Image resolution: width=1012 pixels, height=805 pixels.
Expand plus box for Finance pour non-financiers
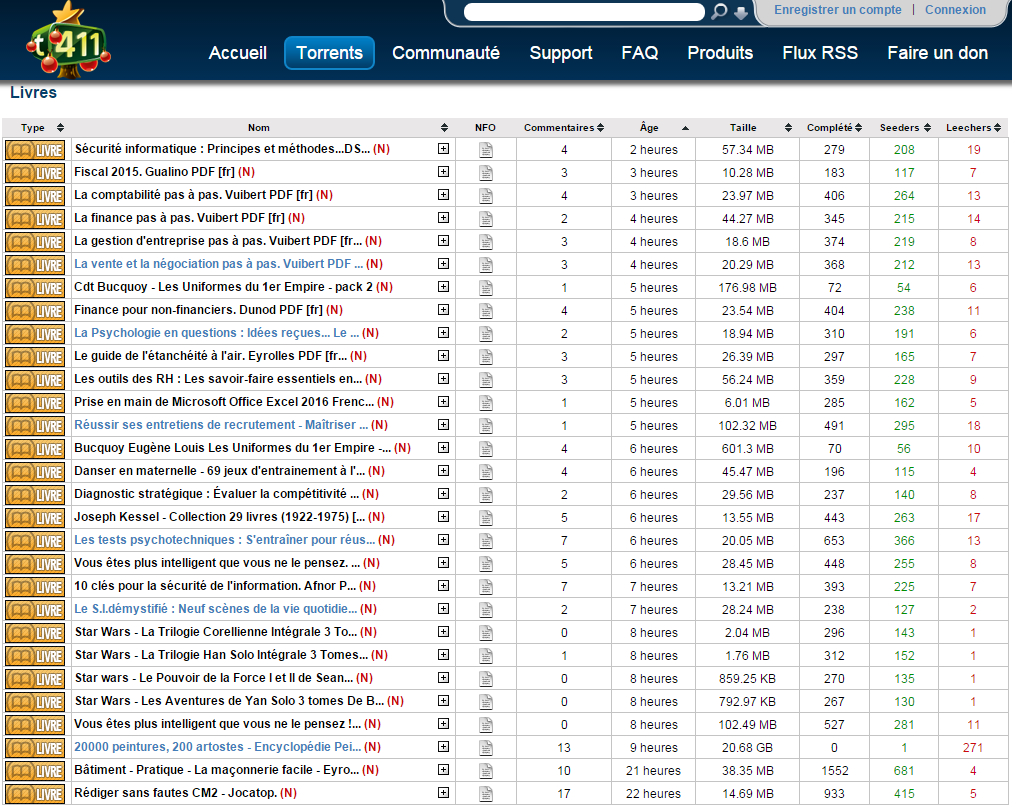[x=443, y=310]
